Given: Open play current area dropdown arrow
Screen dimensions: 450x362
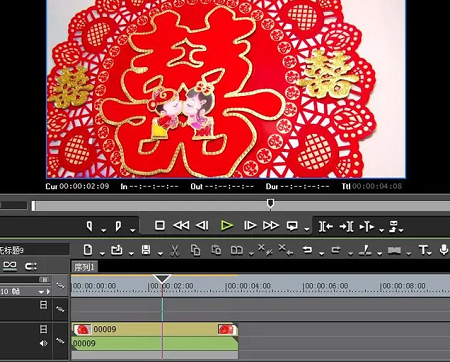Looking at the screenshot, I should click(x=382, y=230).
